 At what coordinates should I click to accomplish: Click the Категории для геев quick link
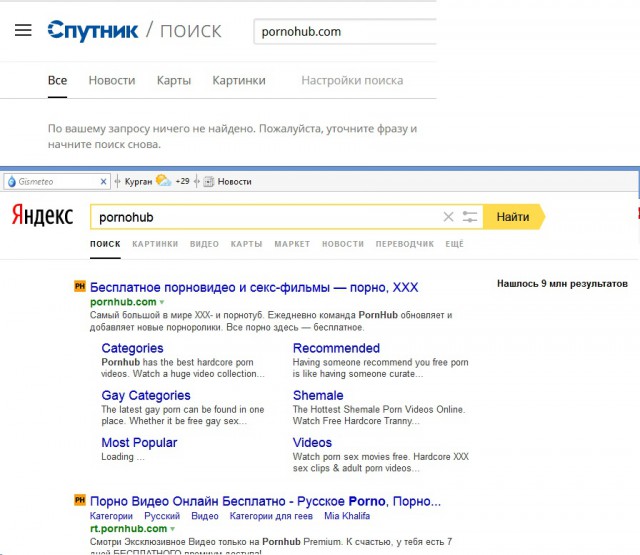pyautogui.click(x=271, y=516)
